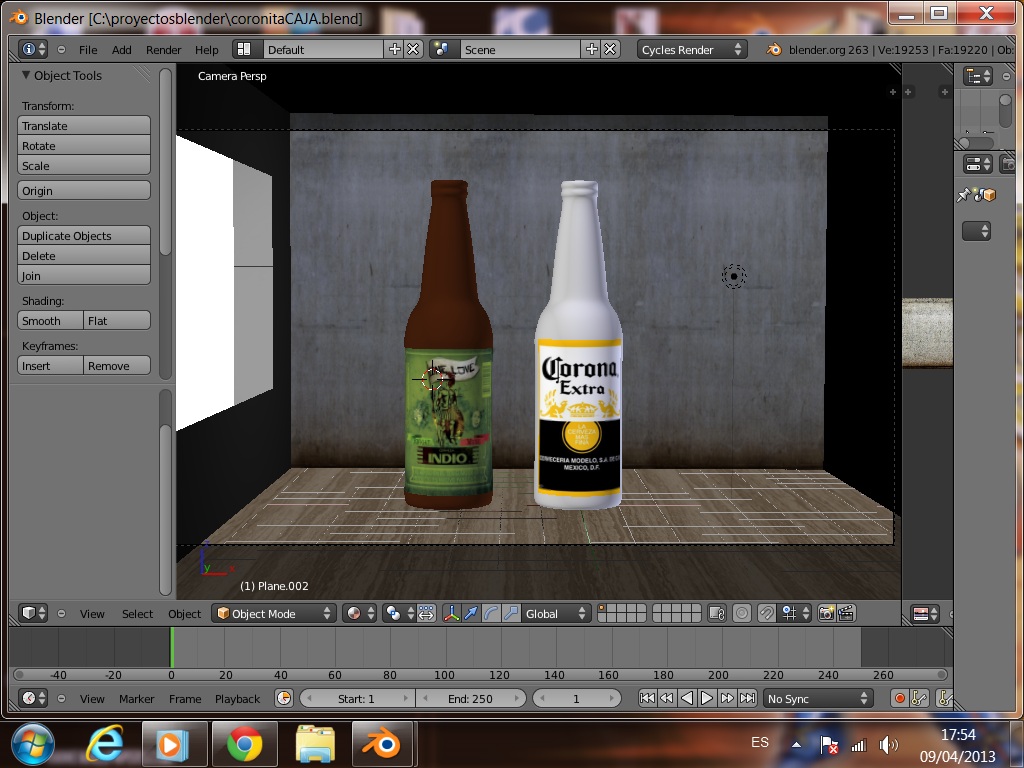Toggle proportional editing circle icon
The image size is (1024, 768).
(742, 613)
